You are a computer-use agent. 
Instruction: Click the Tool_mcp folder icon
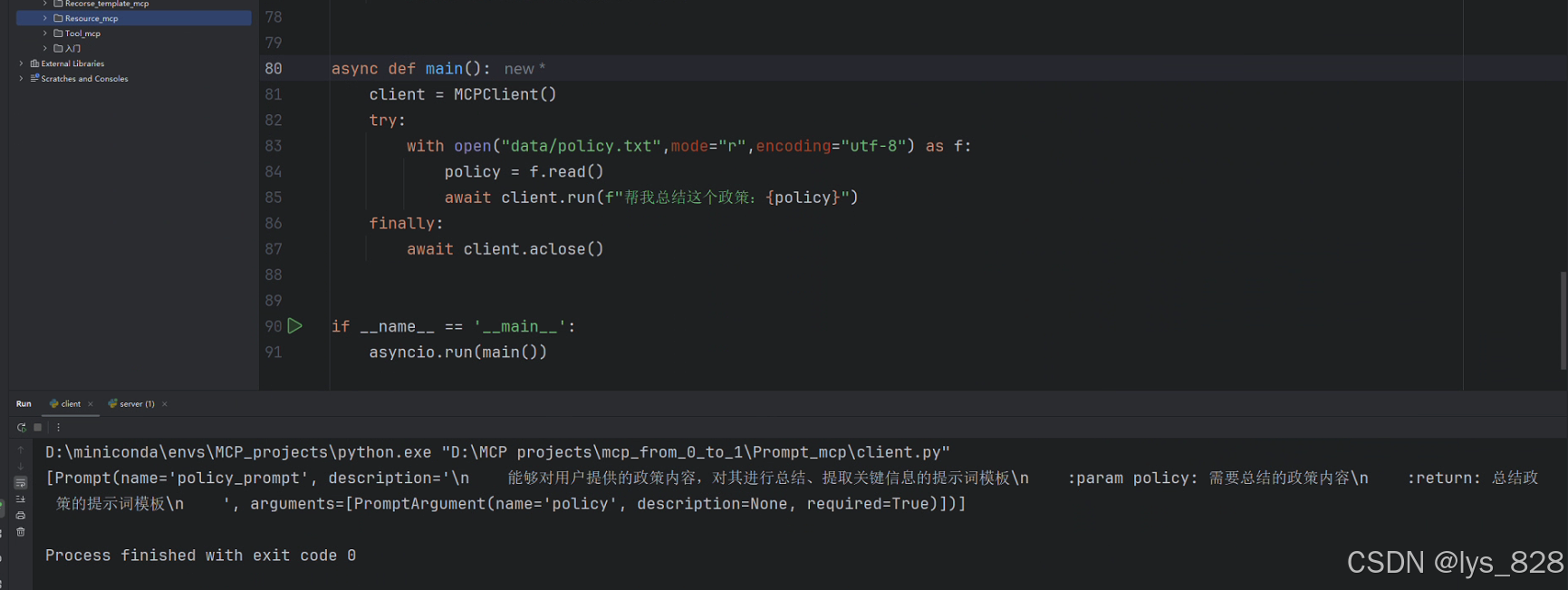pos(58,34)
